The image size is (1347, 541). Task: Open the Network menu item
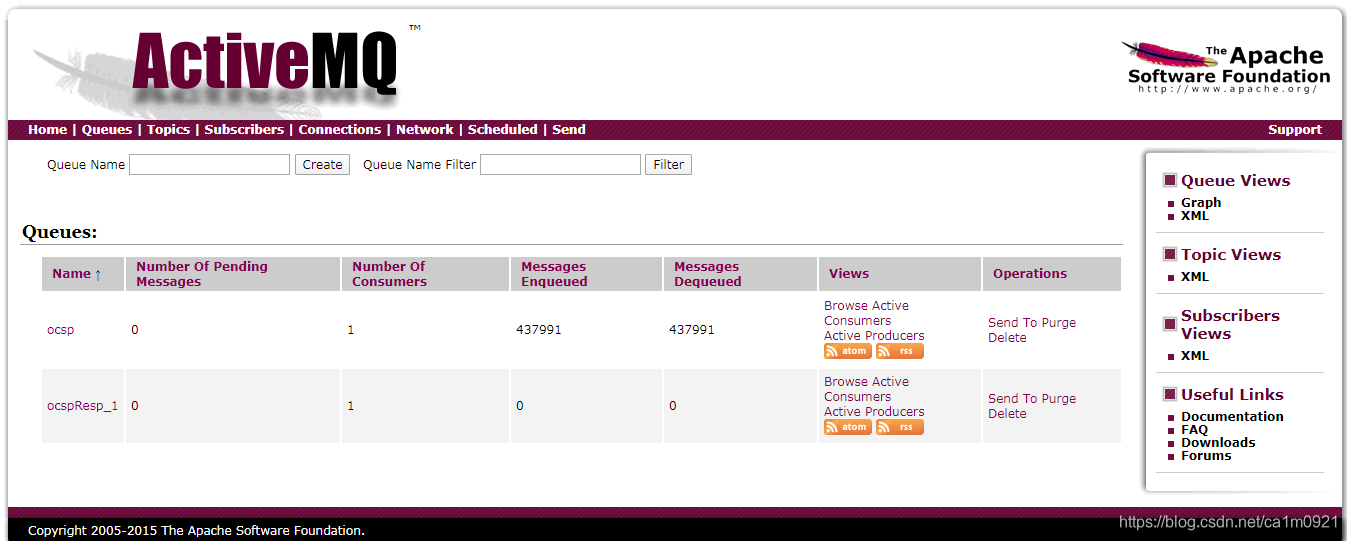tap(425, 130)
